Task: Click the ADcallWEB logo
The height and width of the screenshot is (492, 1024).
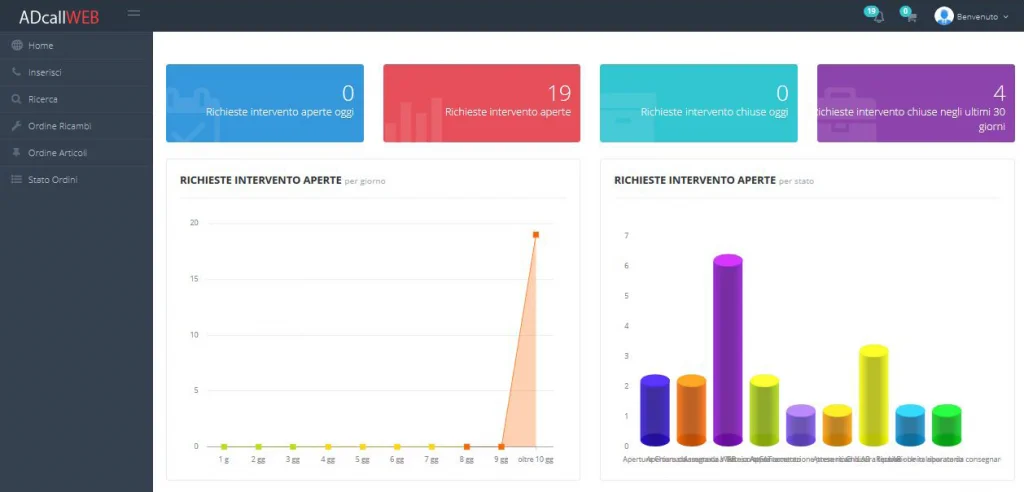Action: pyautogui.click(x=58, y=16)
